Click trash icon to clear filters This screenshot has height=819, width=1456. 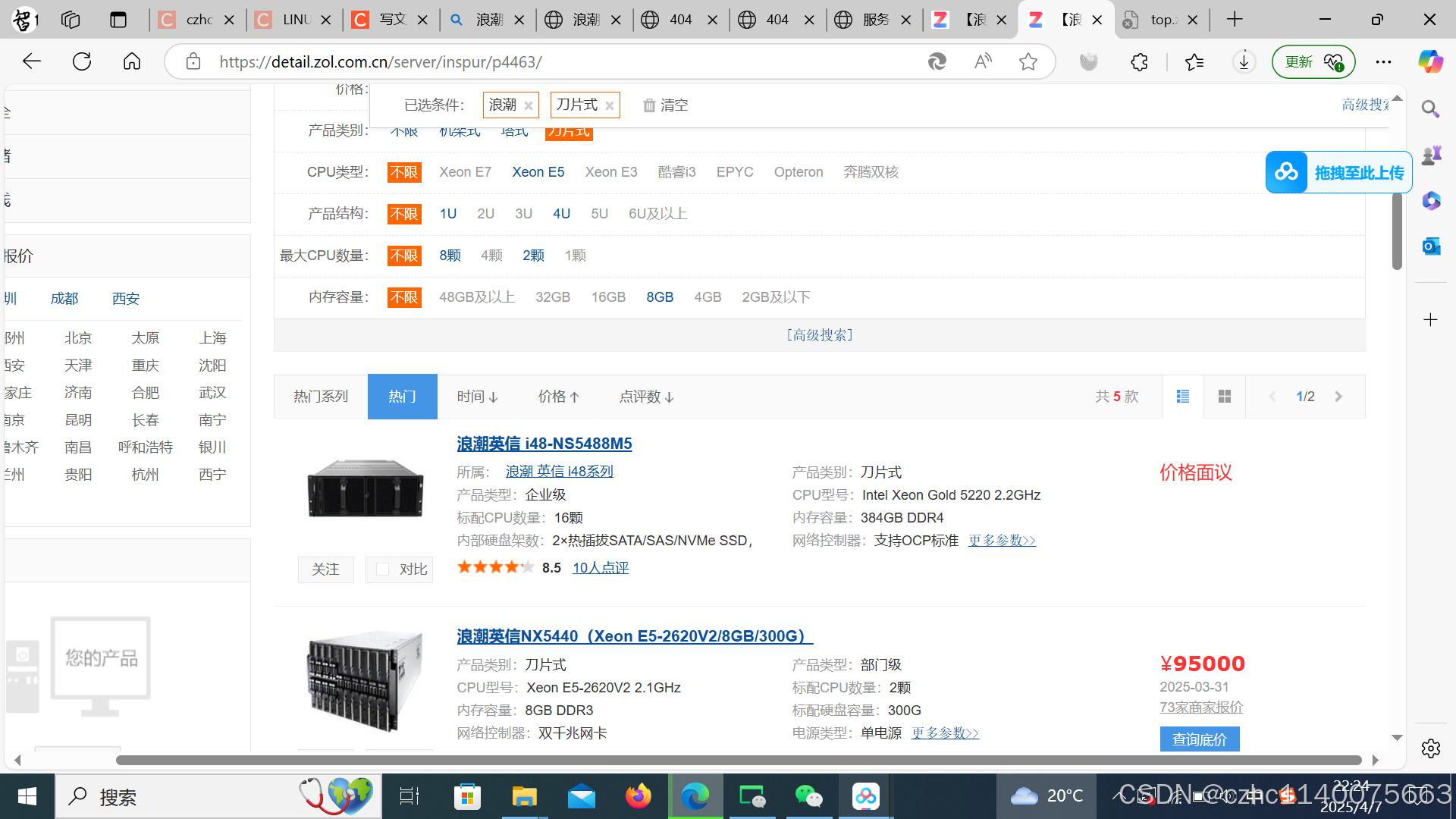[x=649, y=105]
